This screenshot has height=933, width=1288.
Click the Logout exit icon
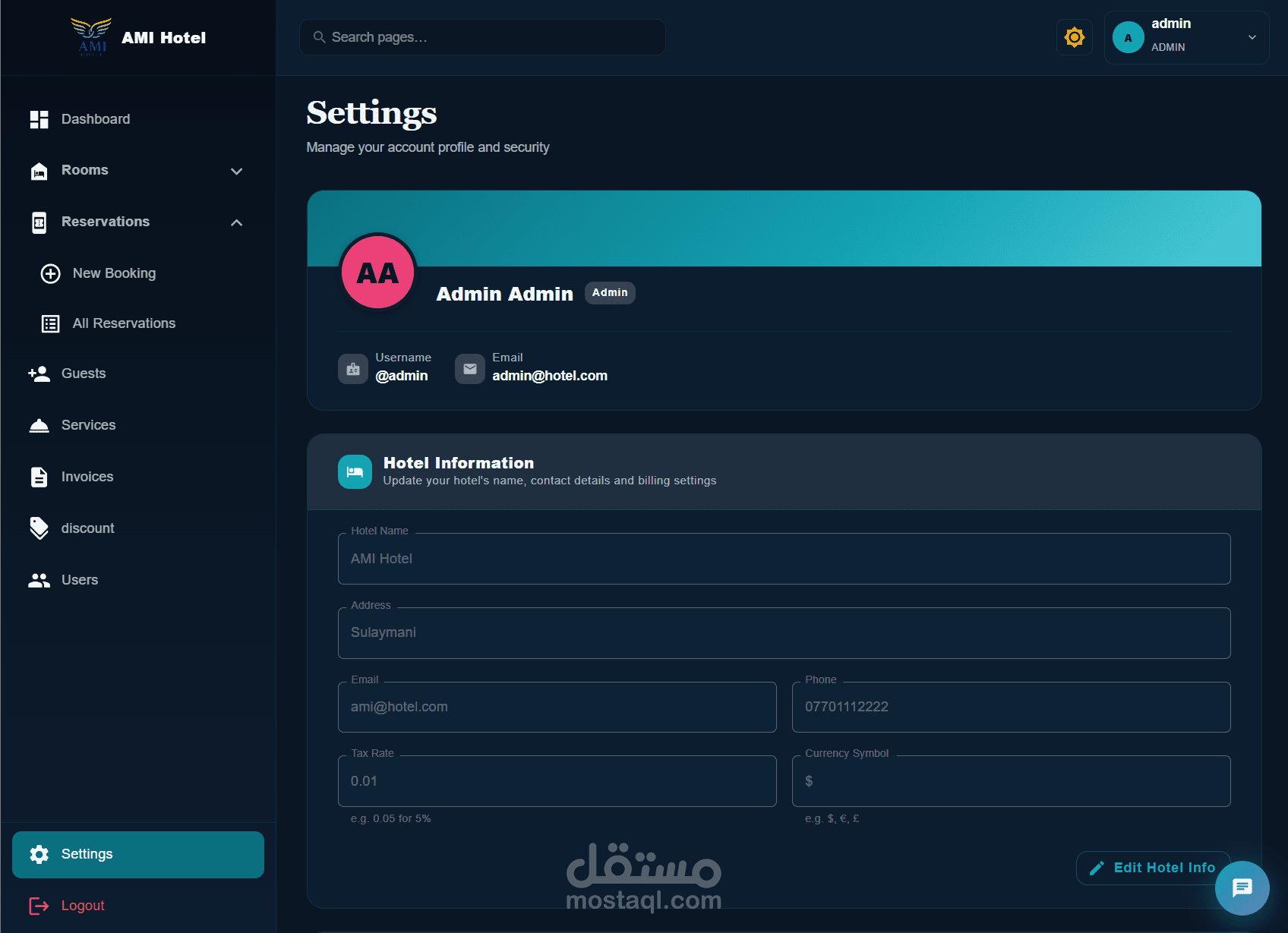[x=39, y=906]
